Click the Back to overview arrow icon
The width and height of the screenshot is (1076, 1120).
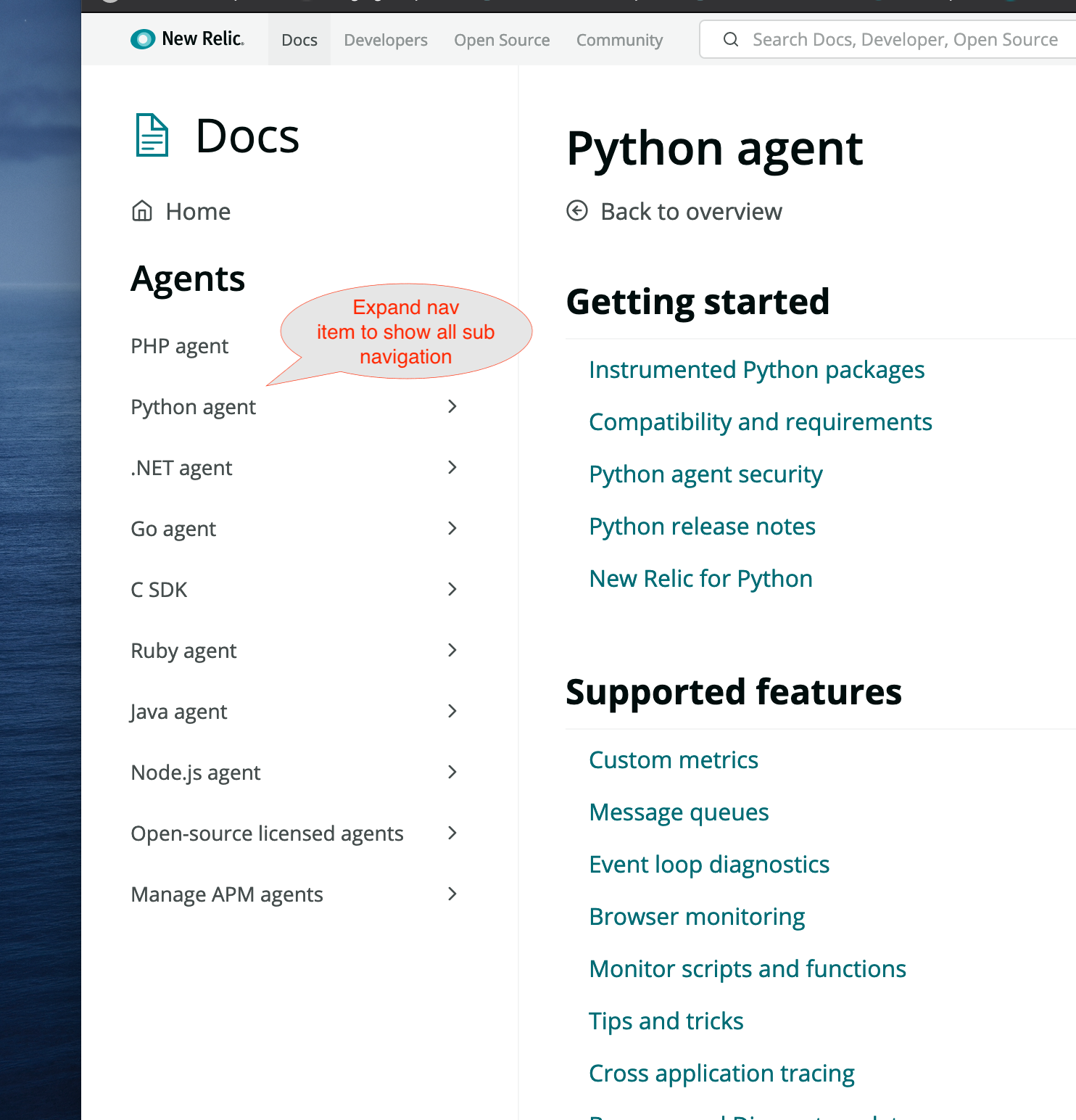577,211
